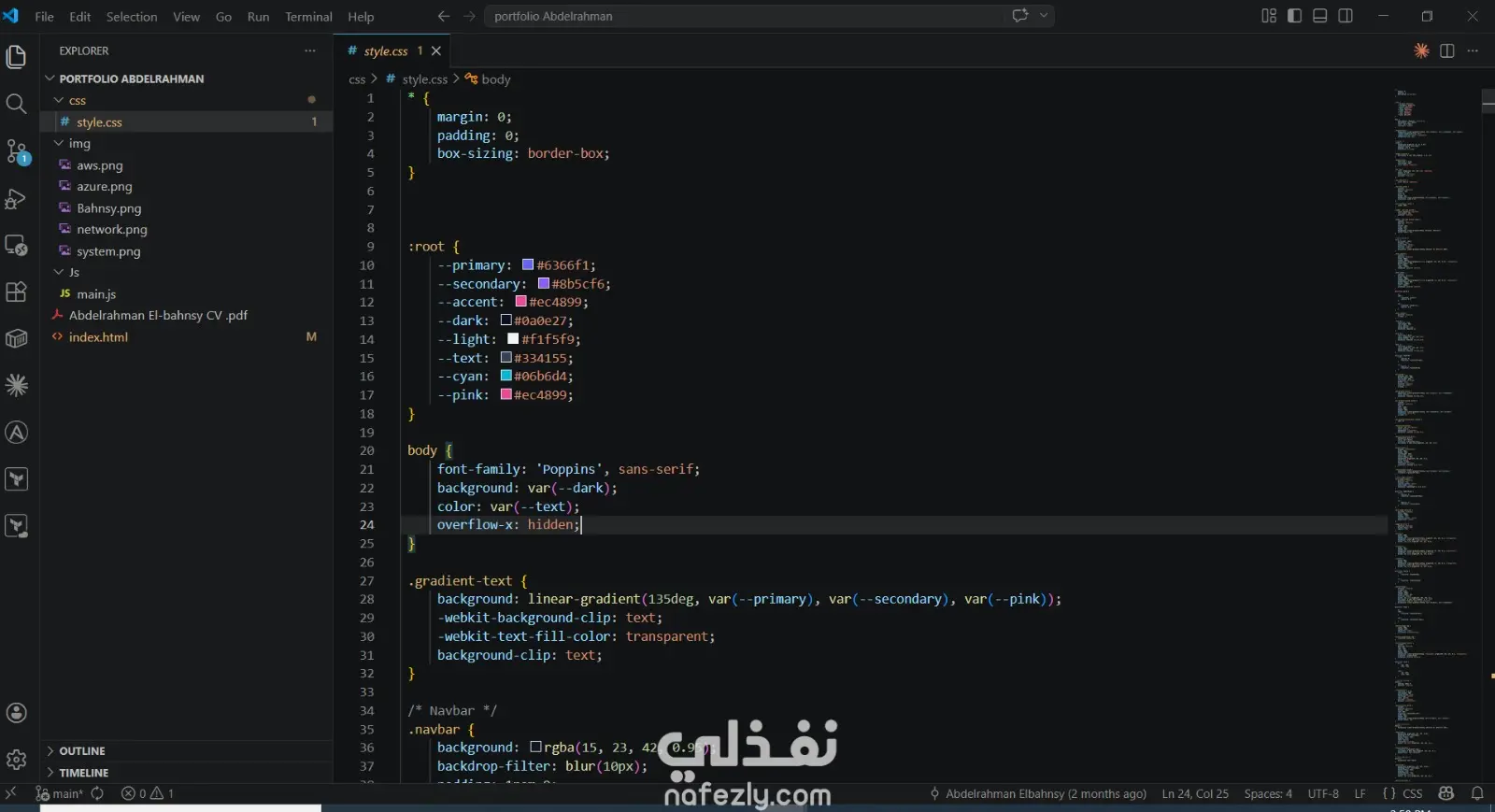Click the --cyan #06b6d4 color swatch

pos(505,376)
